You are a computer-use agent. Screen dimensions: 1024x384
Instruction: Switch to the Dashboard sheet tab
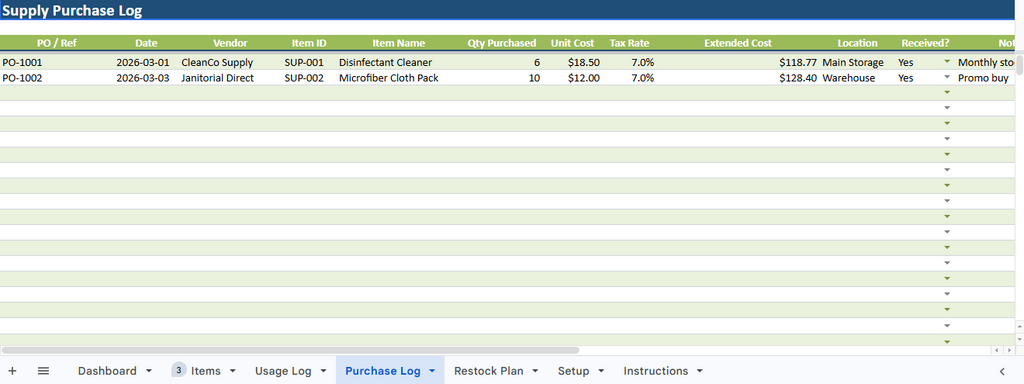[x=107, y=371]
